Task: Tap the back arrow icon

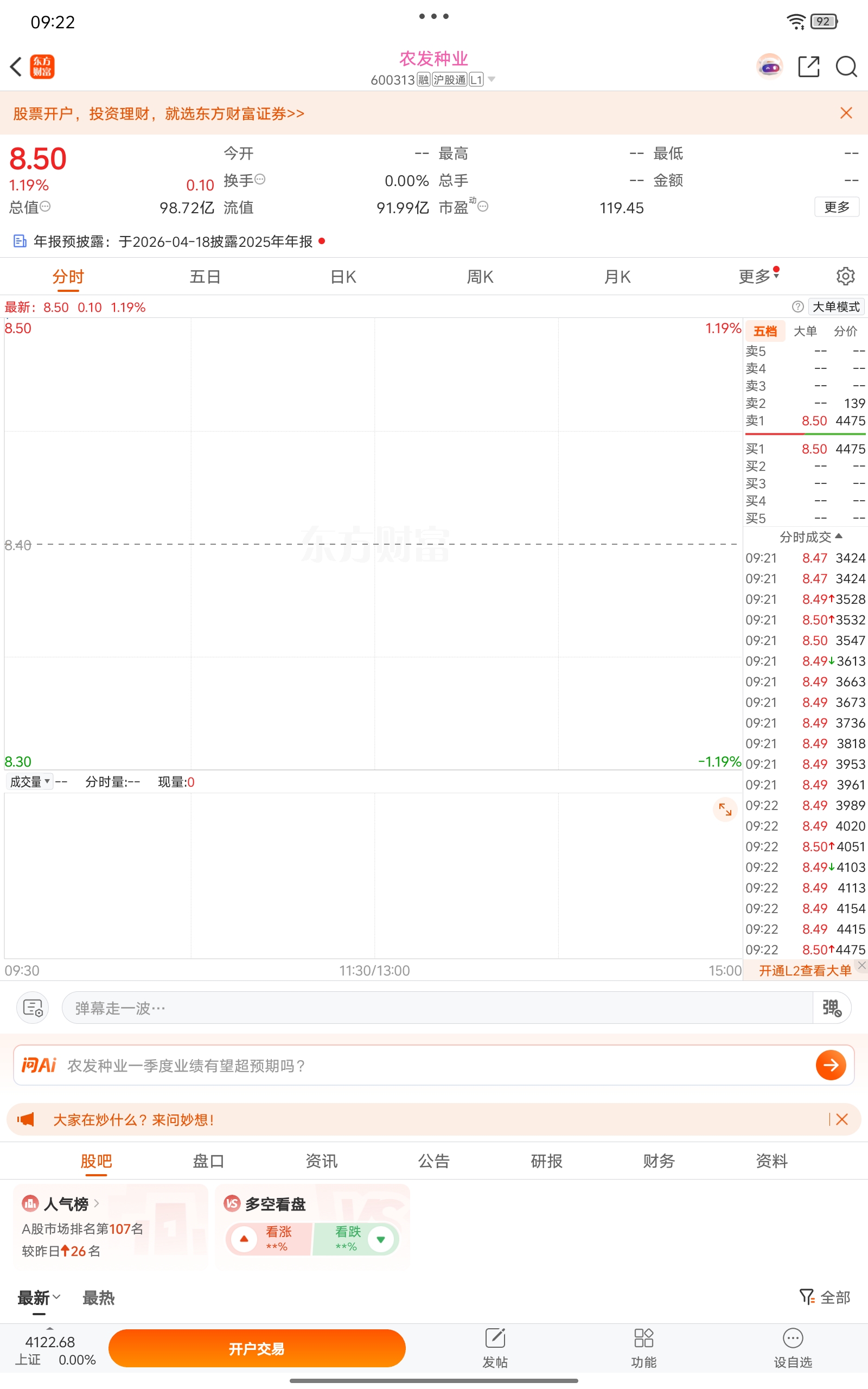Action: [x=16, y=67]
